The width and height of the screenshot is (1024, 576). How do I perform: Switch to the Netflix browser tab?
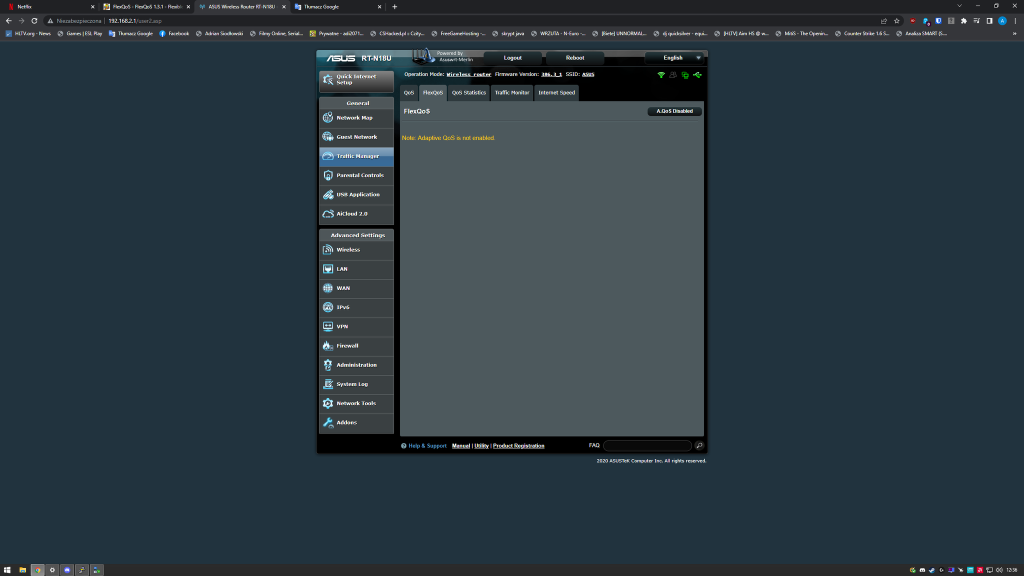coord(49,7)
